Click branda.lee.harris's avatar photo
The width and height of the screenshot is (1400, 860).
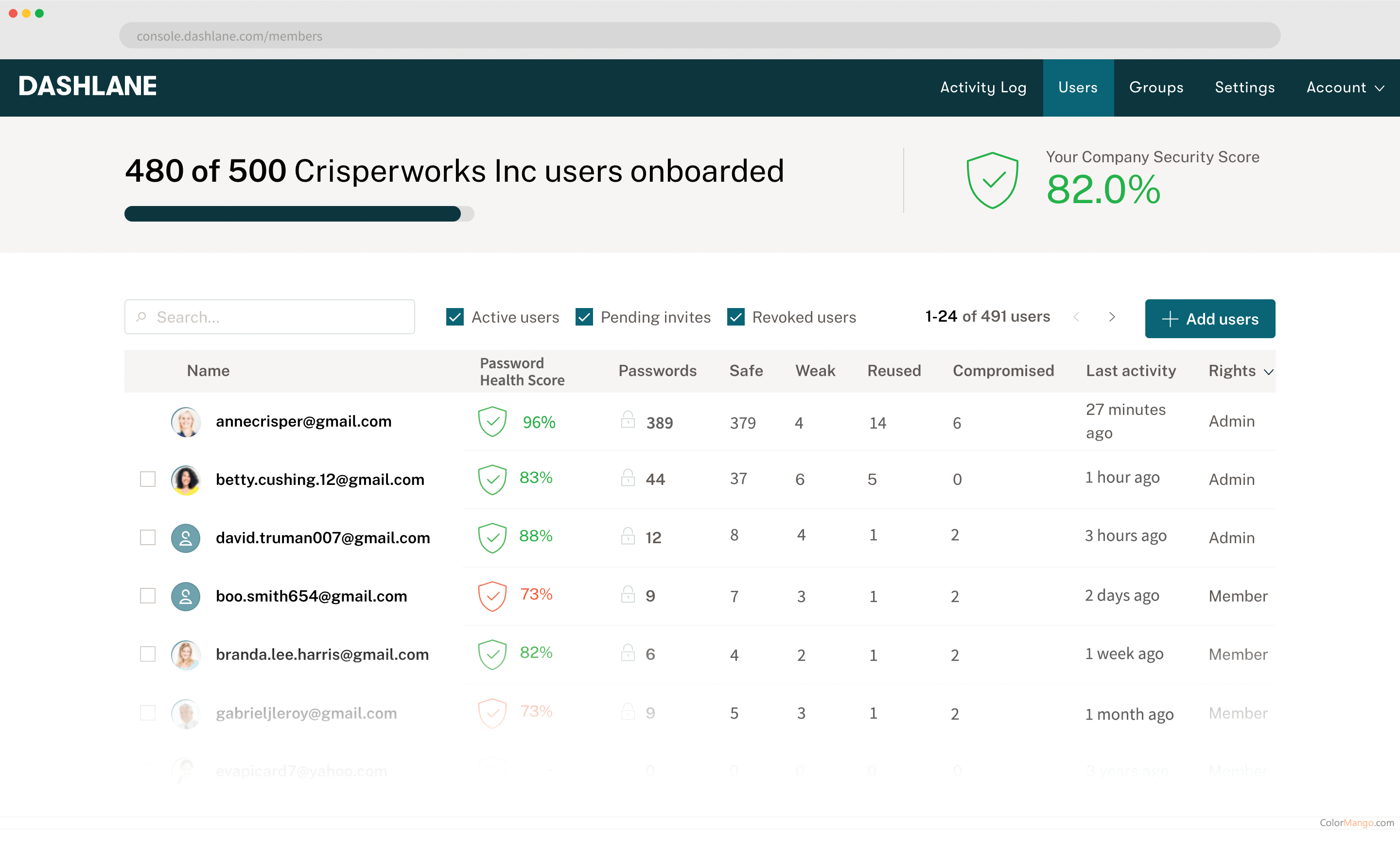click(186, 655)
